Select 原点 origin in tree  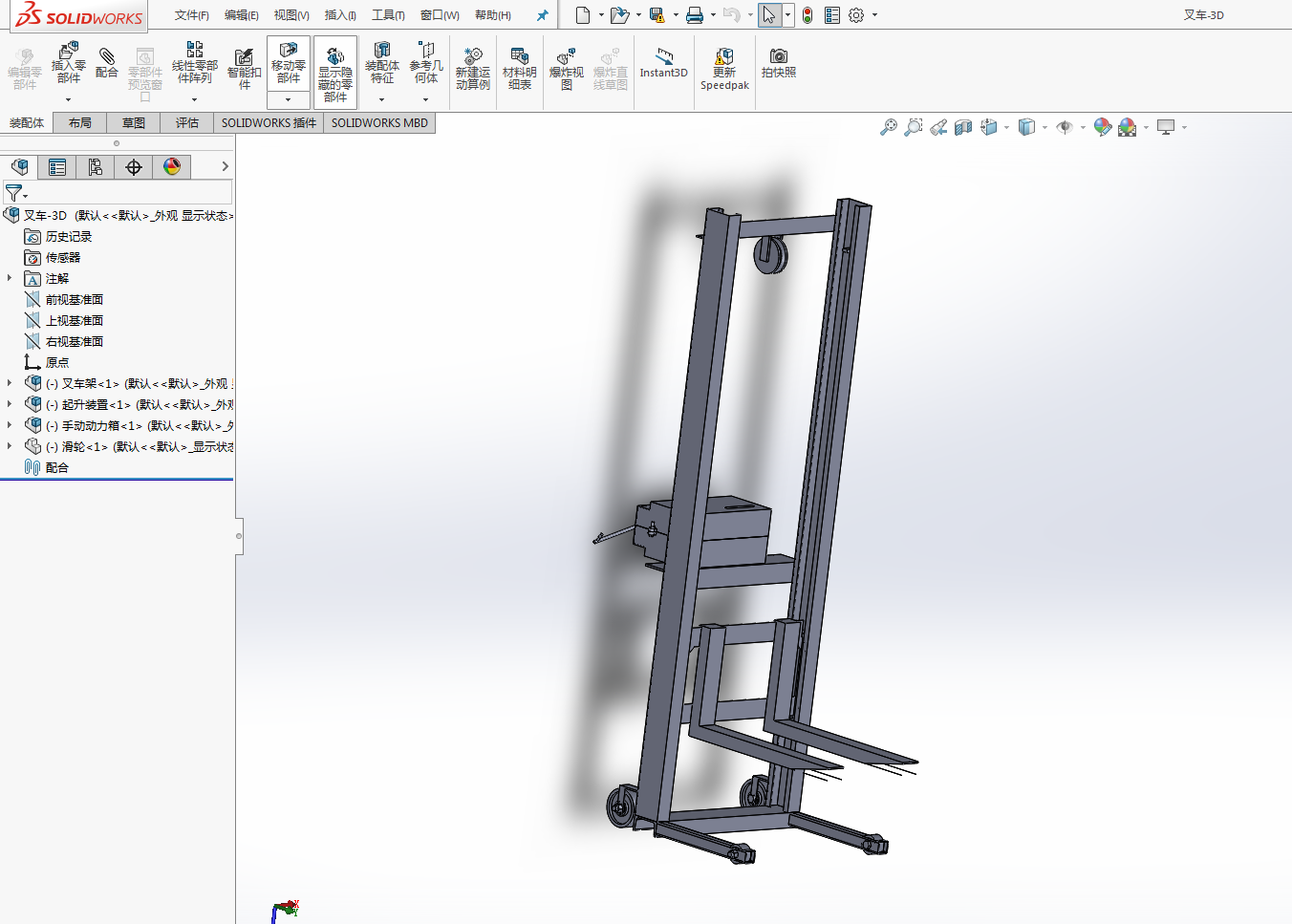(57, 362)
